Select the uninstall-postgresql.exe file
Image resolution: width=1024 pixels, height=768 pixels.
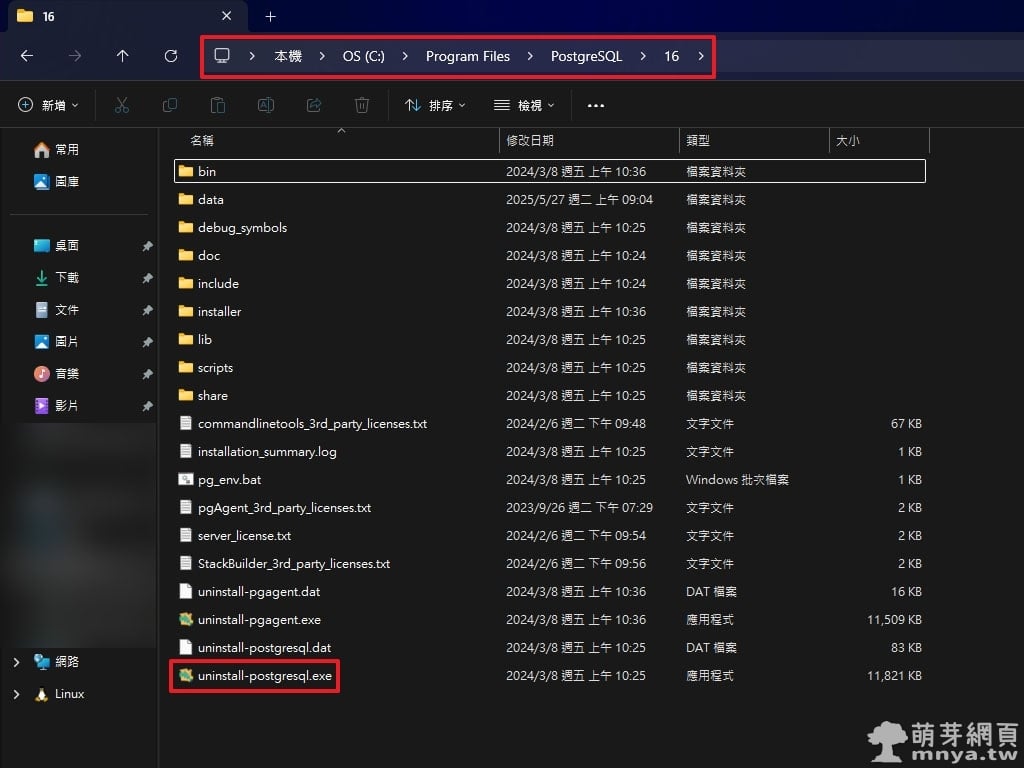(264, 676)
